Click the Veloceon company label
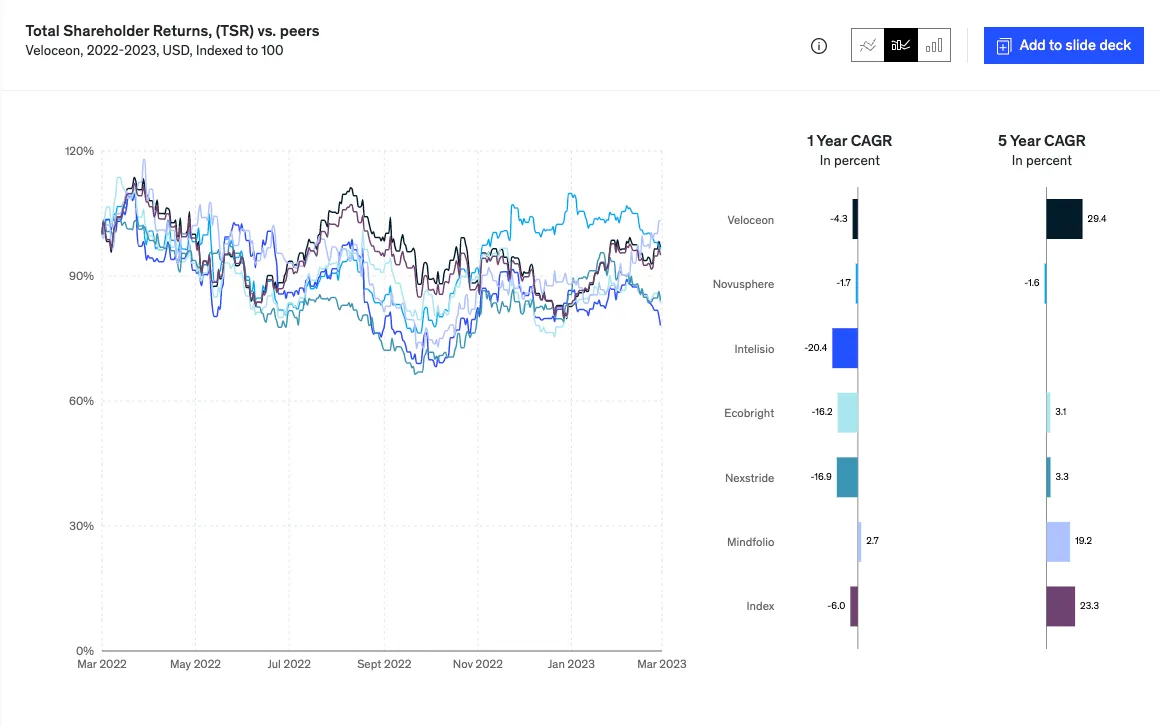Screen dimensions: 1160x726 750,220
